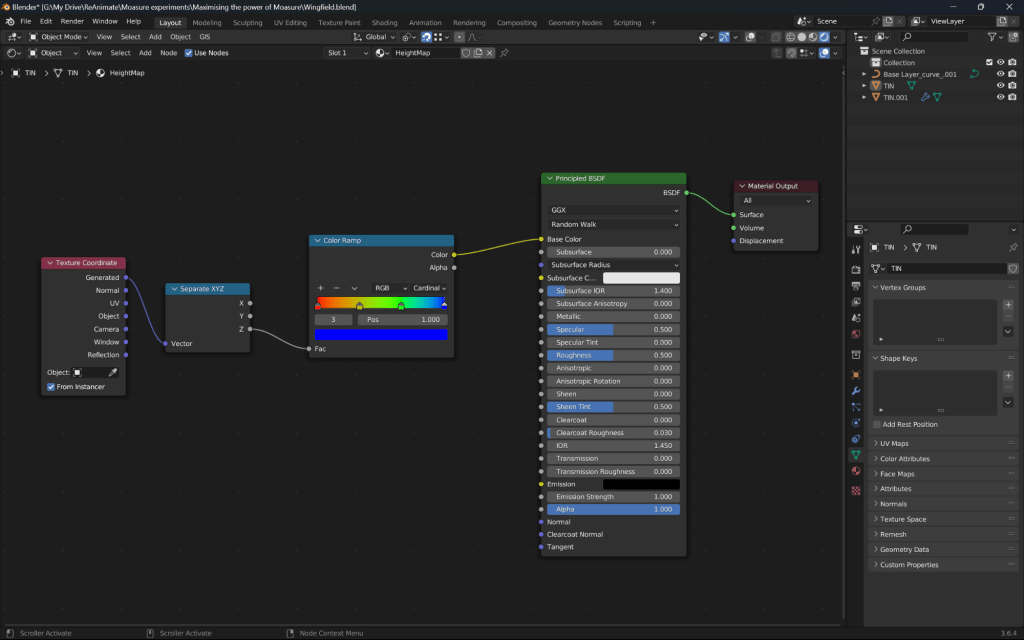The image size is (1024, 640).
Task: Open the World properties tab icon
Action: point(855,334)
